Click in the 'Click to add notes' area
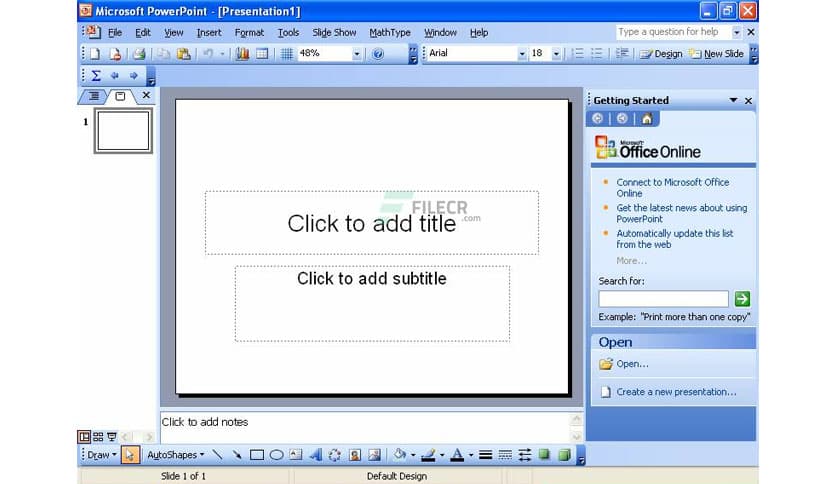This screenshot has height=484, width=836. click(366, 426)
